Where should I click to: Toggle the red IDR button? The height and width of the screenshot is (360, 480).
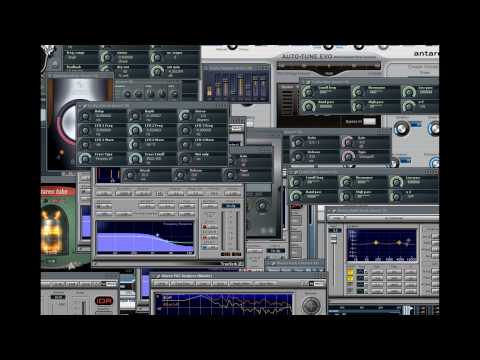point(104,301)
